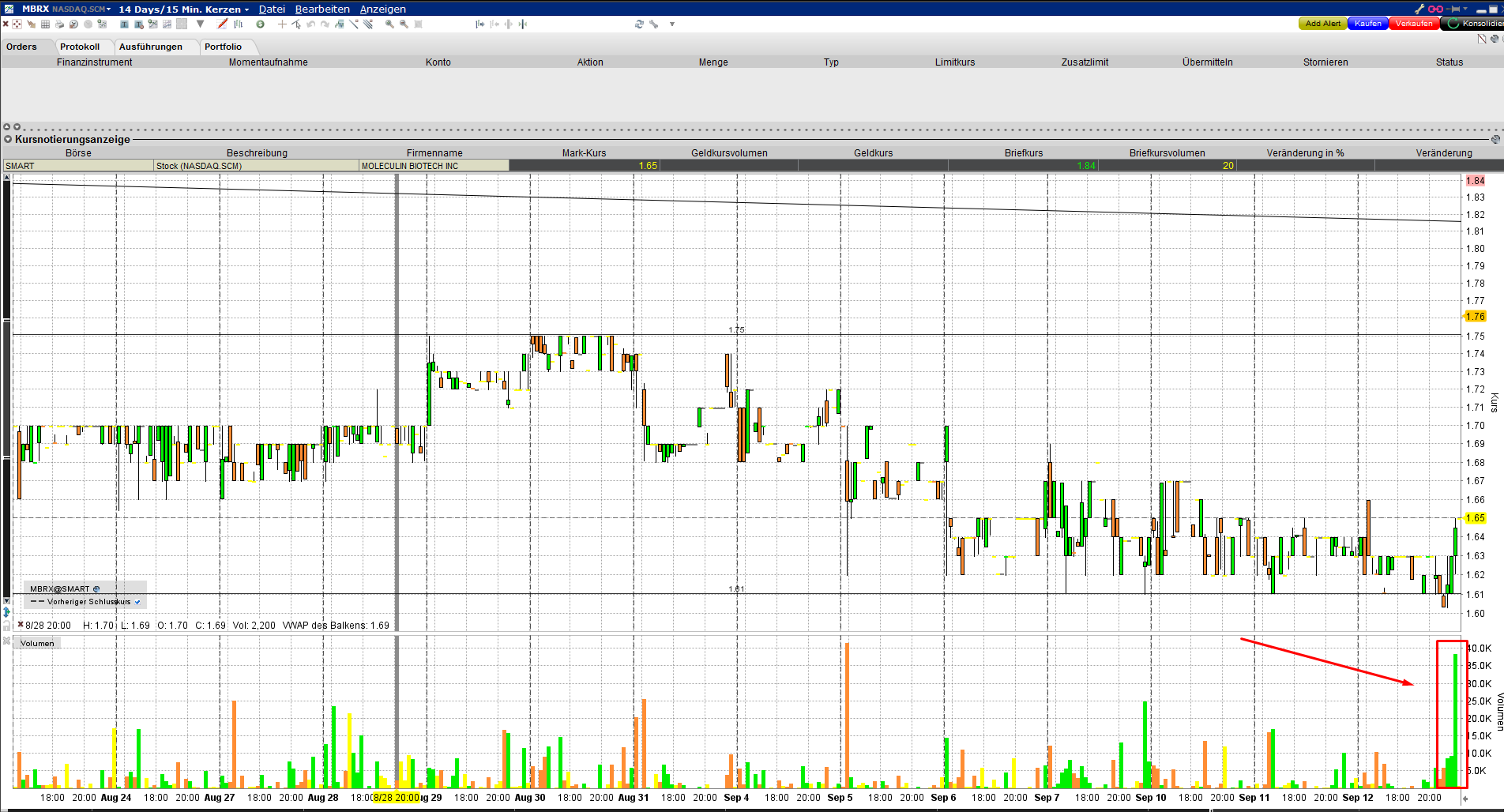Zoom in on the chart
Image resolution: width=1504 pixels, height=812 pixels.
[389, 24]
